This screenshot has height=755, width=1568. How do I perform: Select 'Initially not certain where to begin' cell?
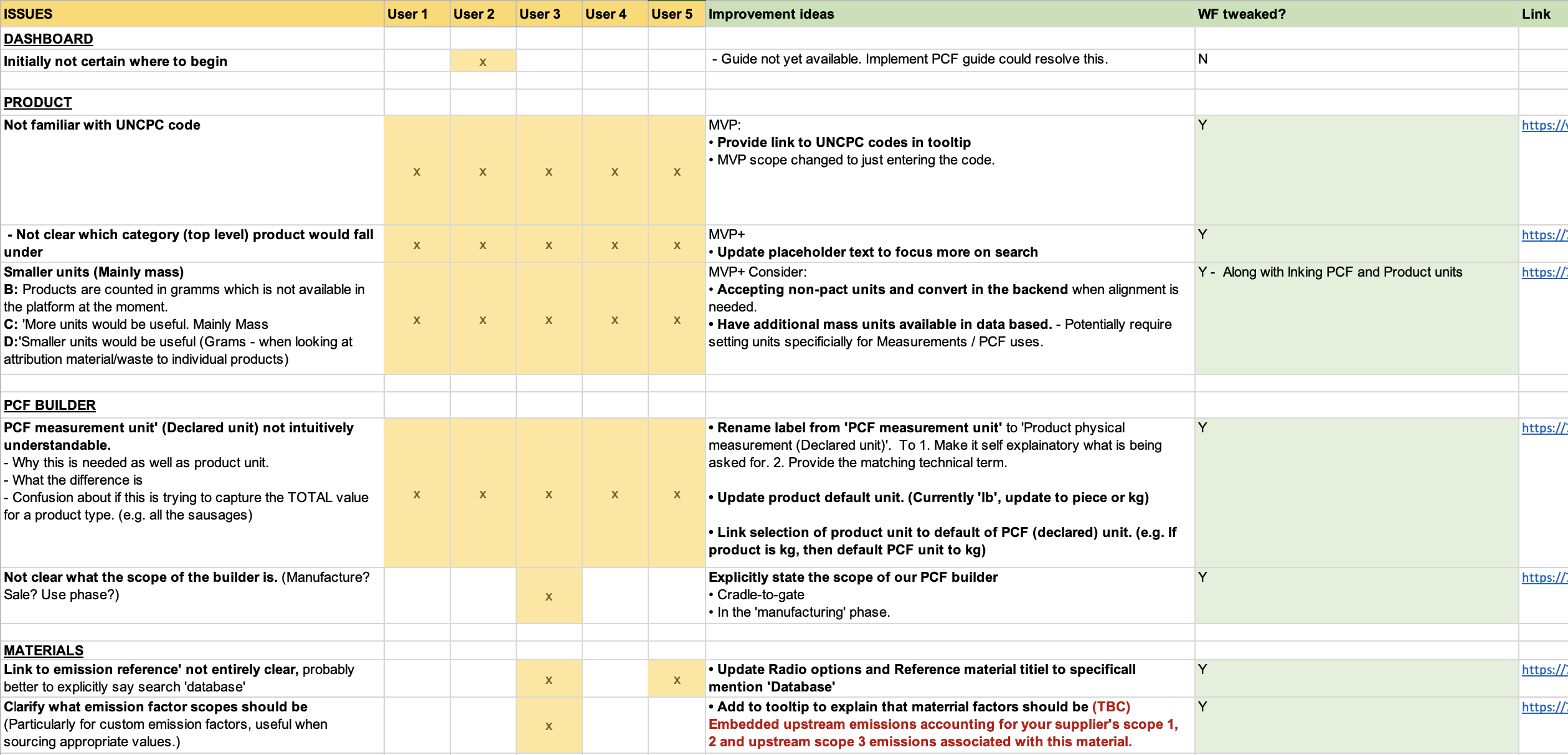(192, 61)
